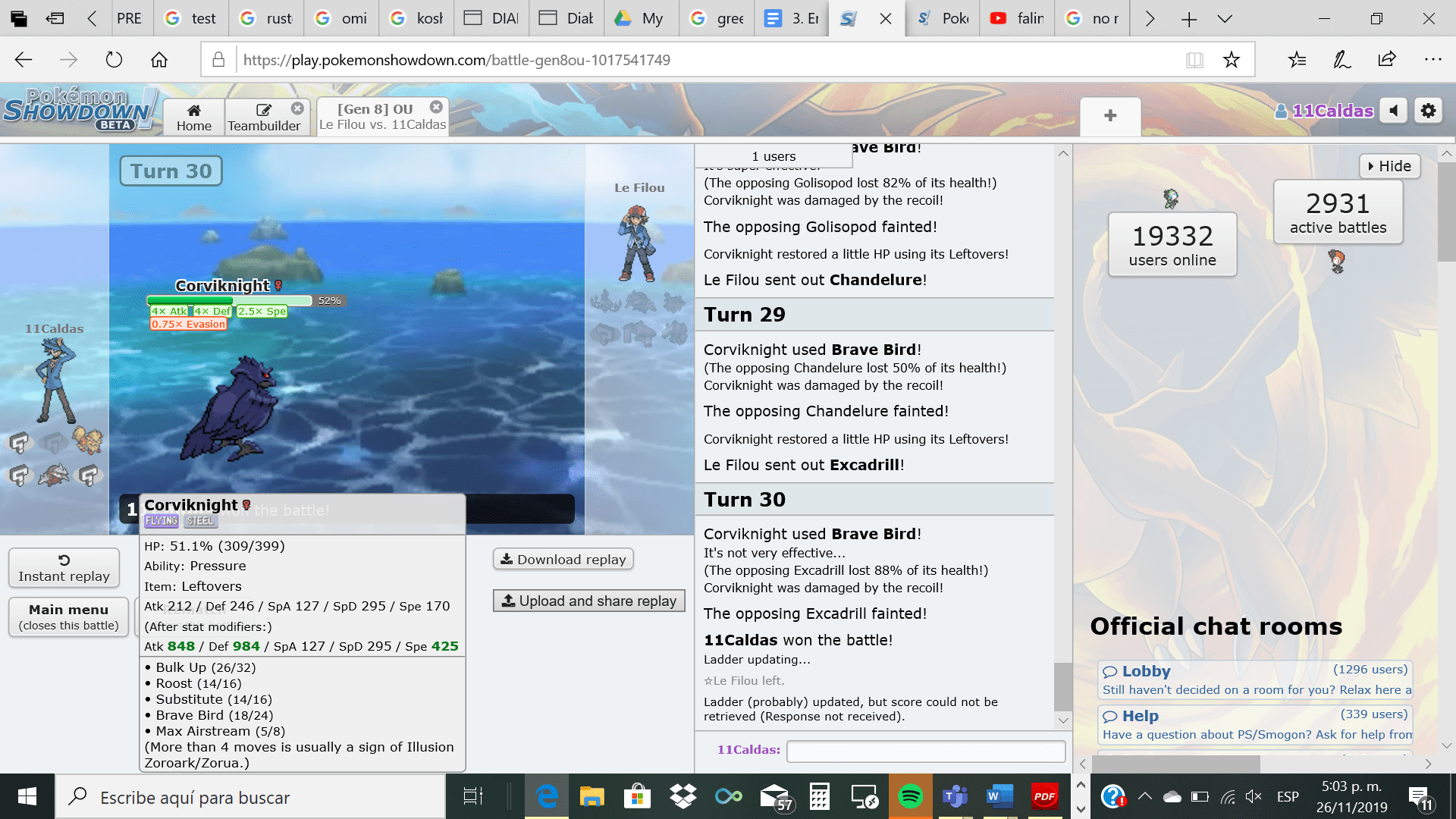
Task: Close the Teambuilder tab
Action: pos(297,108)
